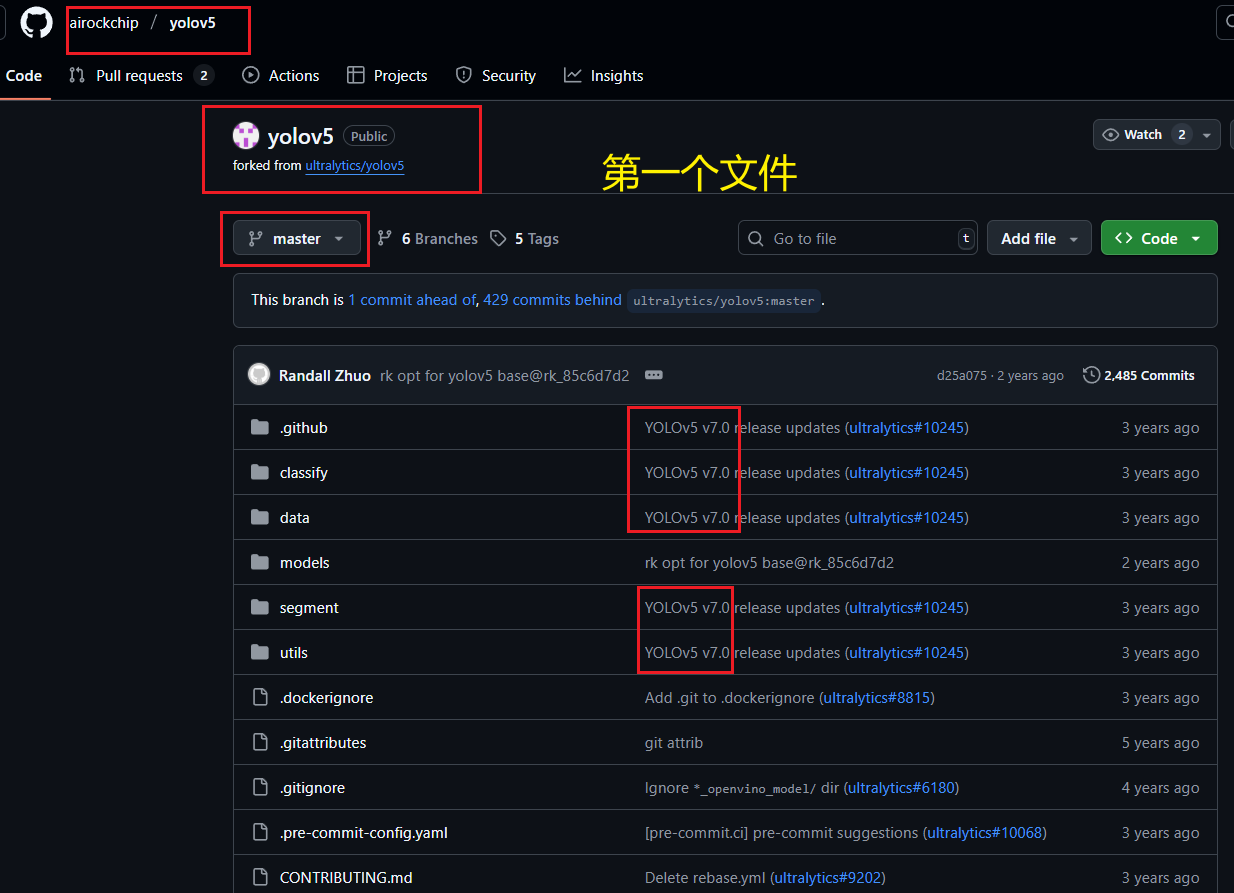View the 5 Tags link
The height and width of the screenshot is (893, 1234).
click(x=525, y=239)
